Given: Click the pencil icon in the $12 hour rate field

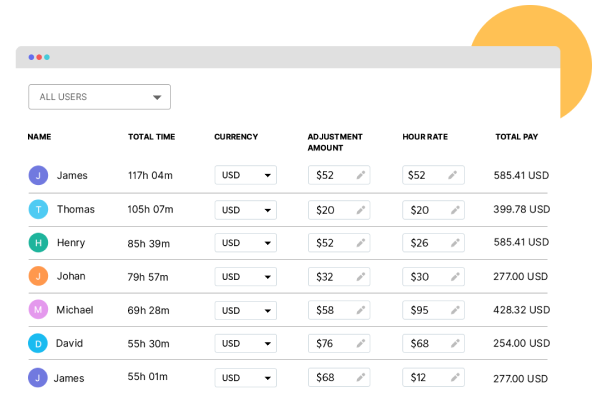Looking at the screenshot, I should point(455,377).
